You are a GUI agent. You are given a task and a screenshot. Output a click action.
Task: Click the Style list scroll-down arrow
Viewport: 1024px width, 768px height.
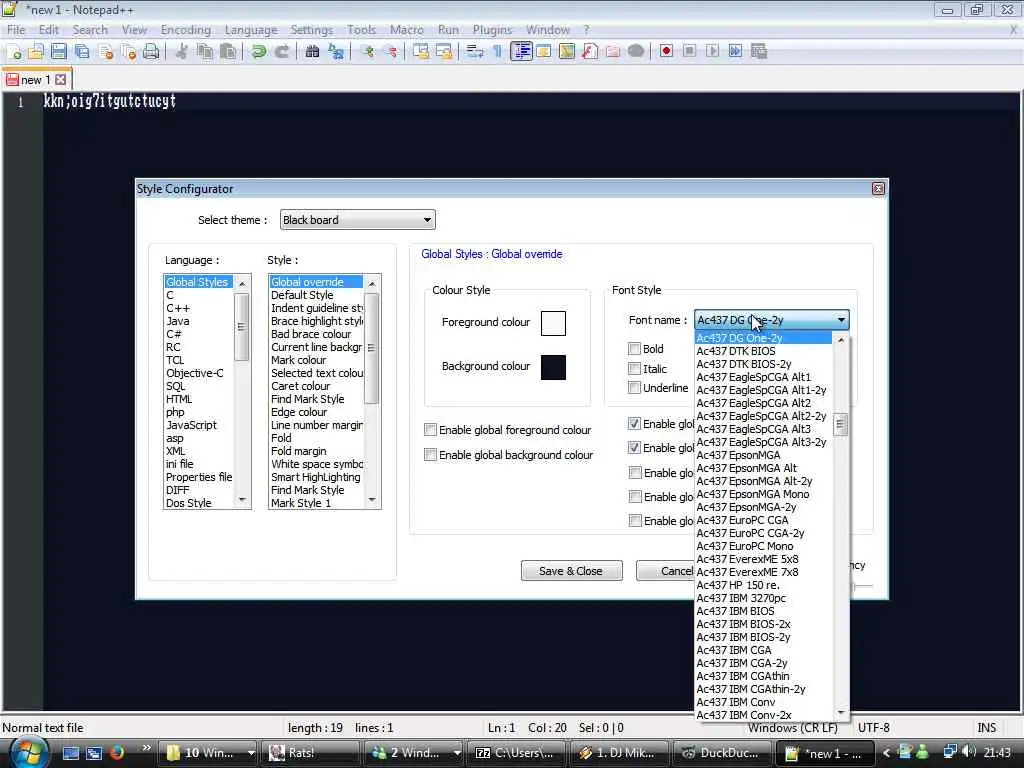pyautogui.click(x=372, y=501)
